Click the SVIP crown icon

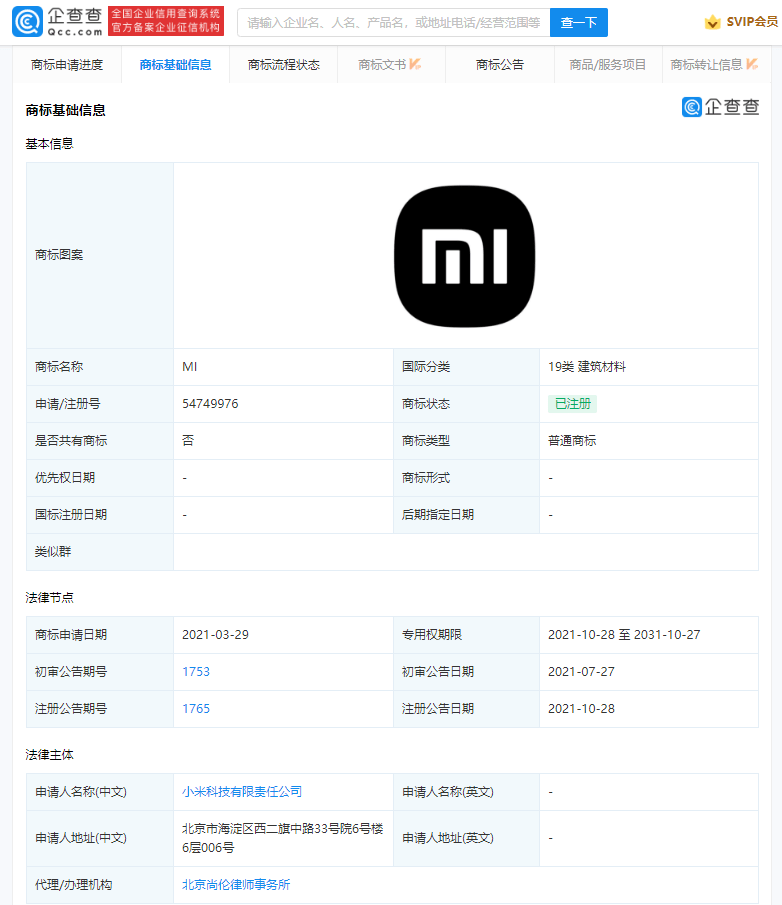[712, 22]
